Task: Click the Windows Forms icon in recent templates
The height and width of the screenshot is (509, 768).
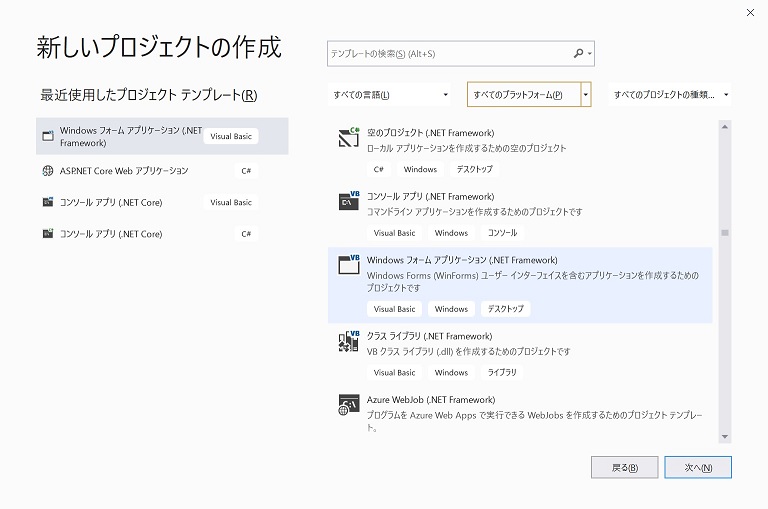Action: click(48, 136)
